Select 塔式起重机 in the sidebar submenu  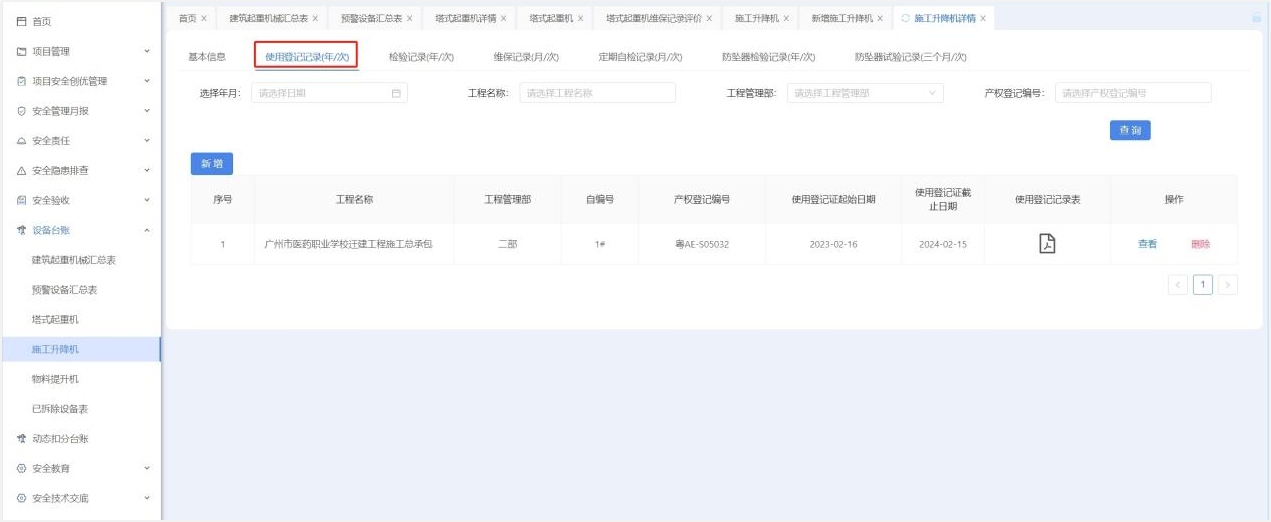click(55, 319)
